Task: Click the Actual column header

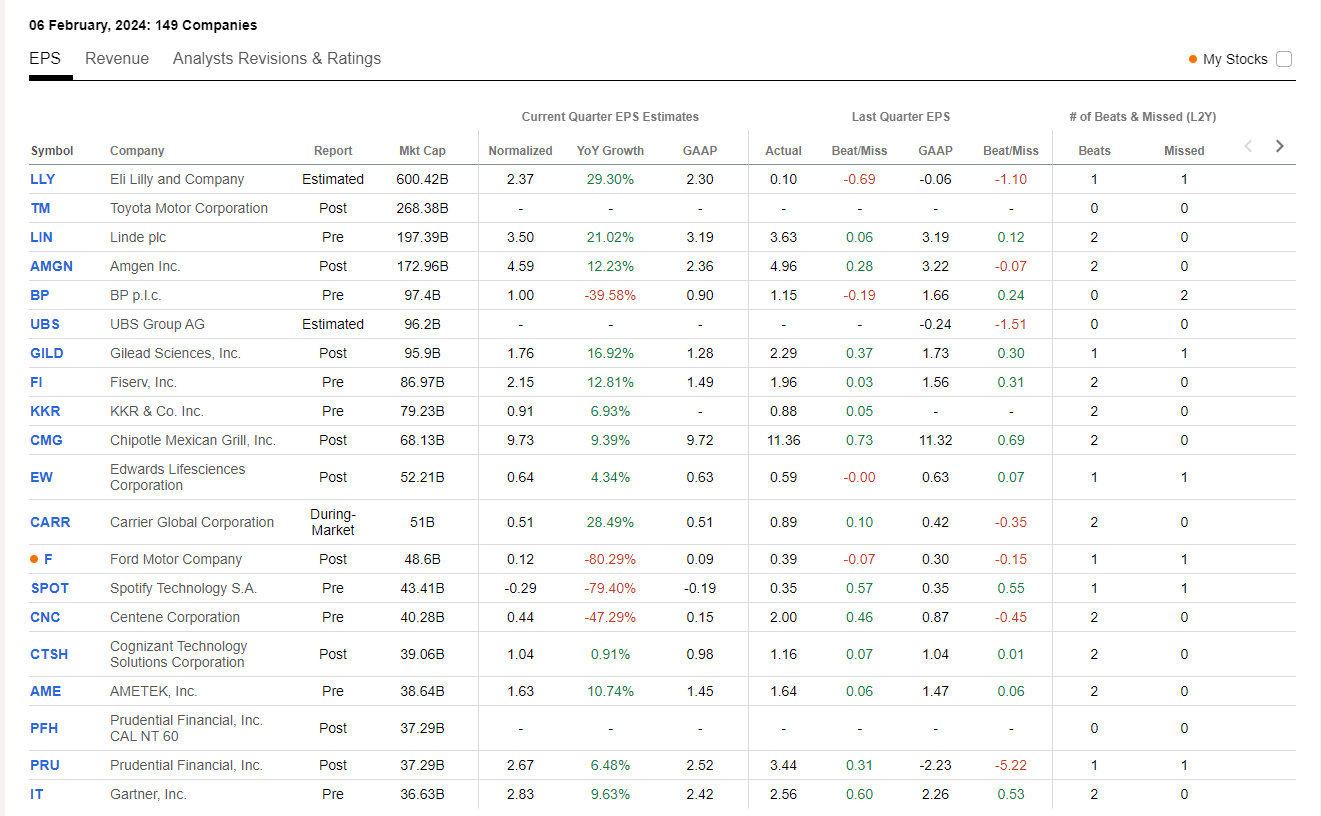Action: tap(783, 151)
